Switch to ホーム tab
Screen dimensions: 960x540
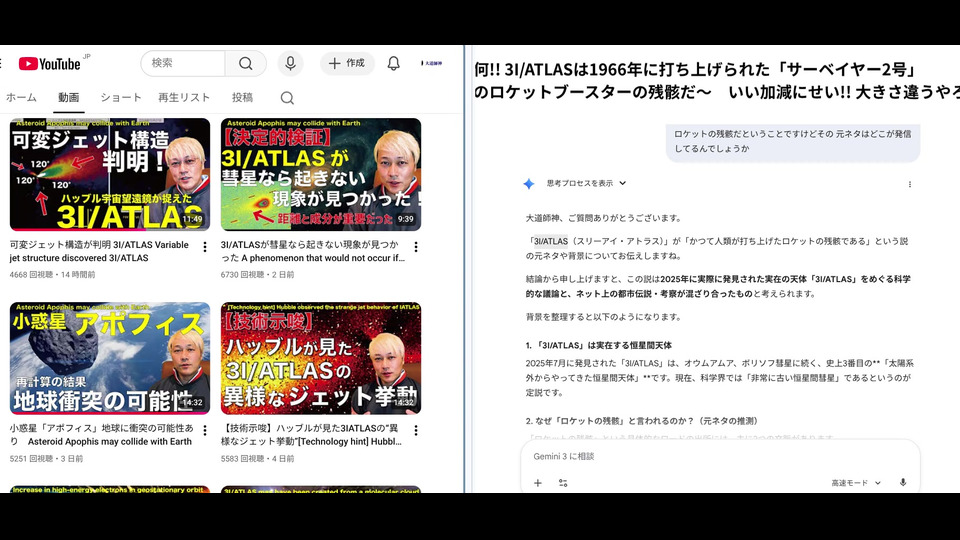(x=21, y=97)
